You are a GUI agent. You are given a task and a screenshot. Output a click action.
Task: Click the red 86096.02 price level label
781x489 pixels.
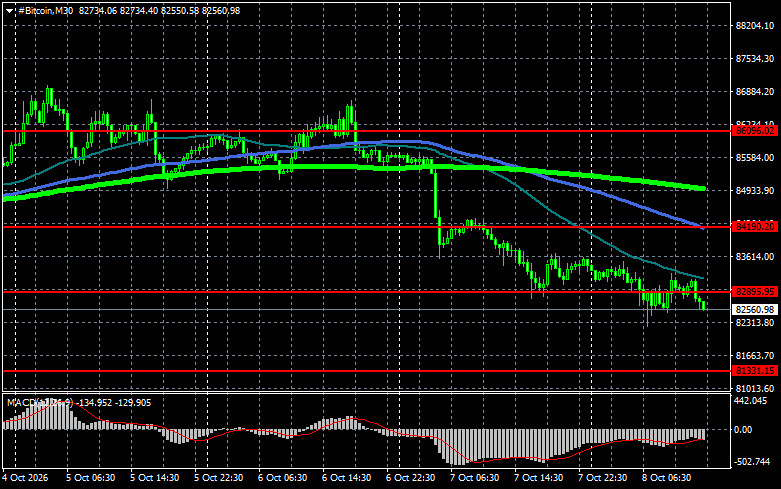coord(755,131)
